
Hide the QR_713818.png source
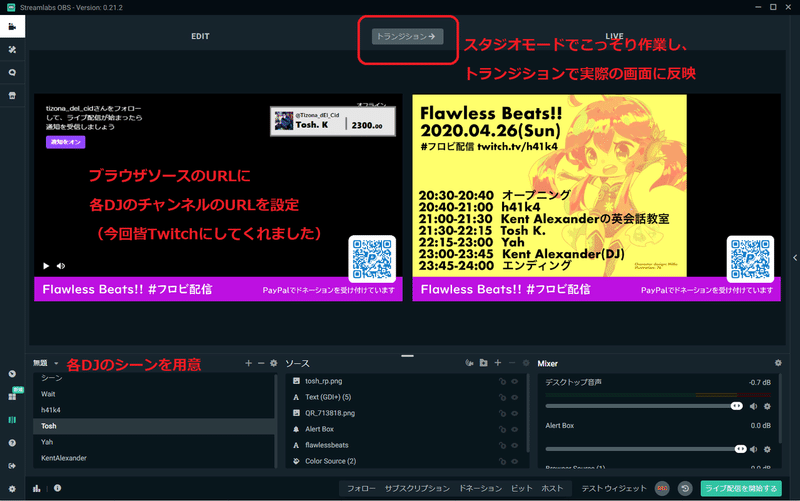515,413
